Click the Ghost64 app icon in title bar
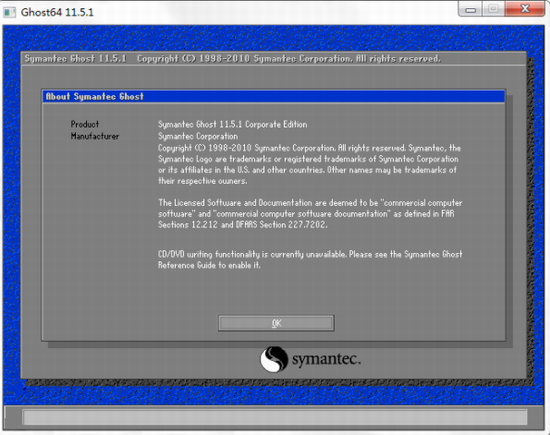Image resolution: width=550 pixels, height=435 pixels. tap(9, 13)
